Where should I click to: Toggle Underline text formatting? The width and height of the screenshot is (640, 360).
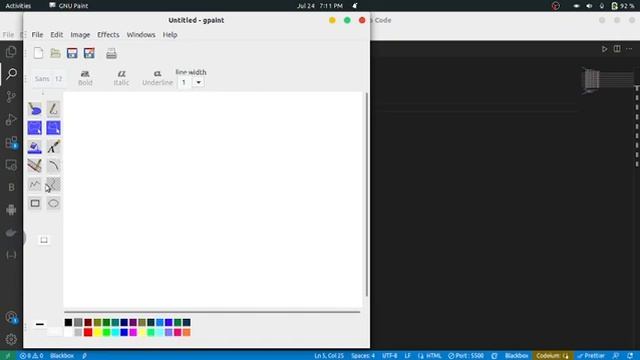[x=157, y=78]
